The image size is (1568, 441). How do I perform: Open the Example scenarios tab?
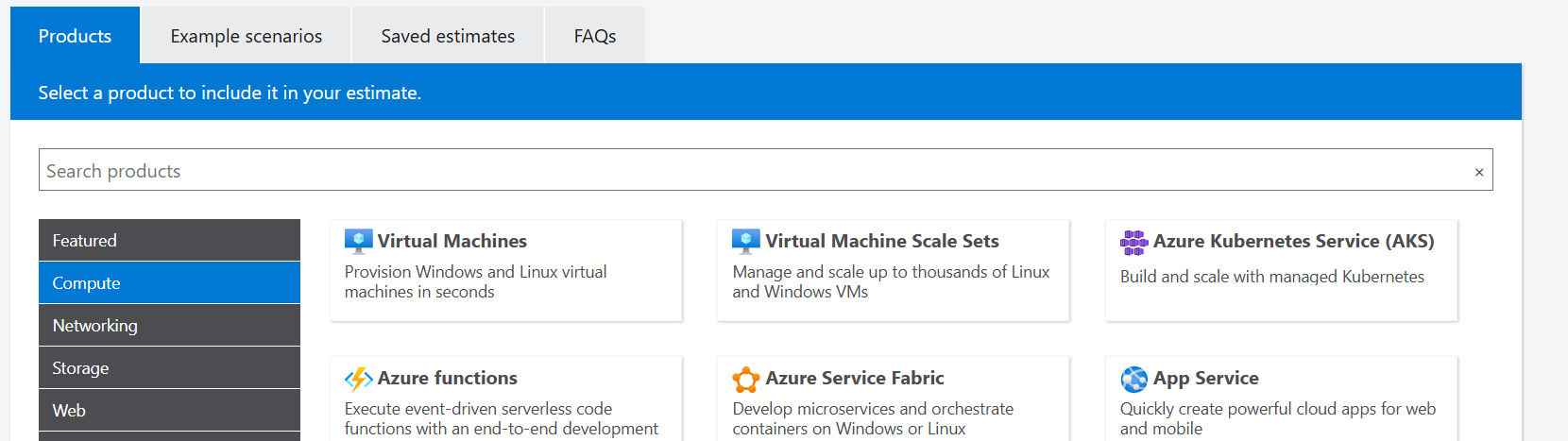(246, 36)
